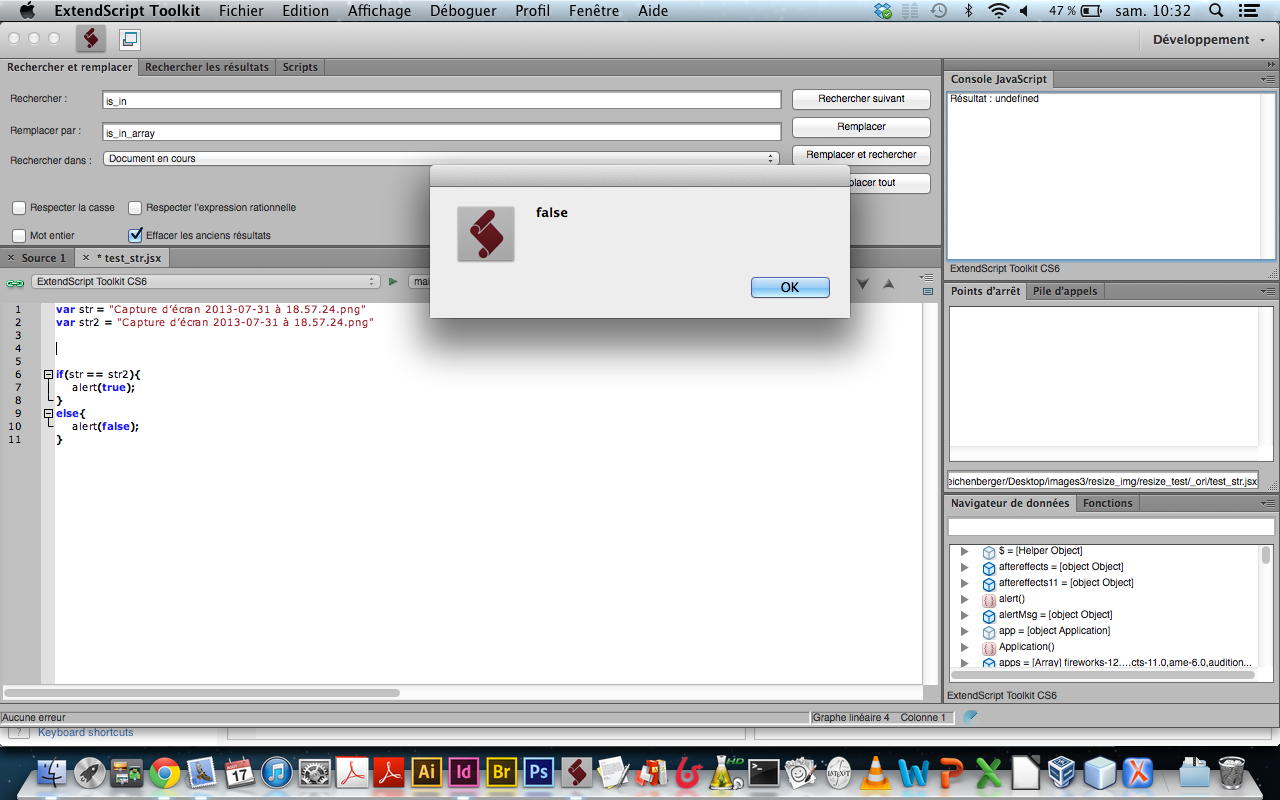Click the alert() function icon in data browser
The height and width of the screenshot is (800, 1280).
coord(989,600)
